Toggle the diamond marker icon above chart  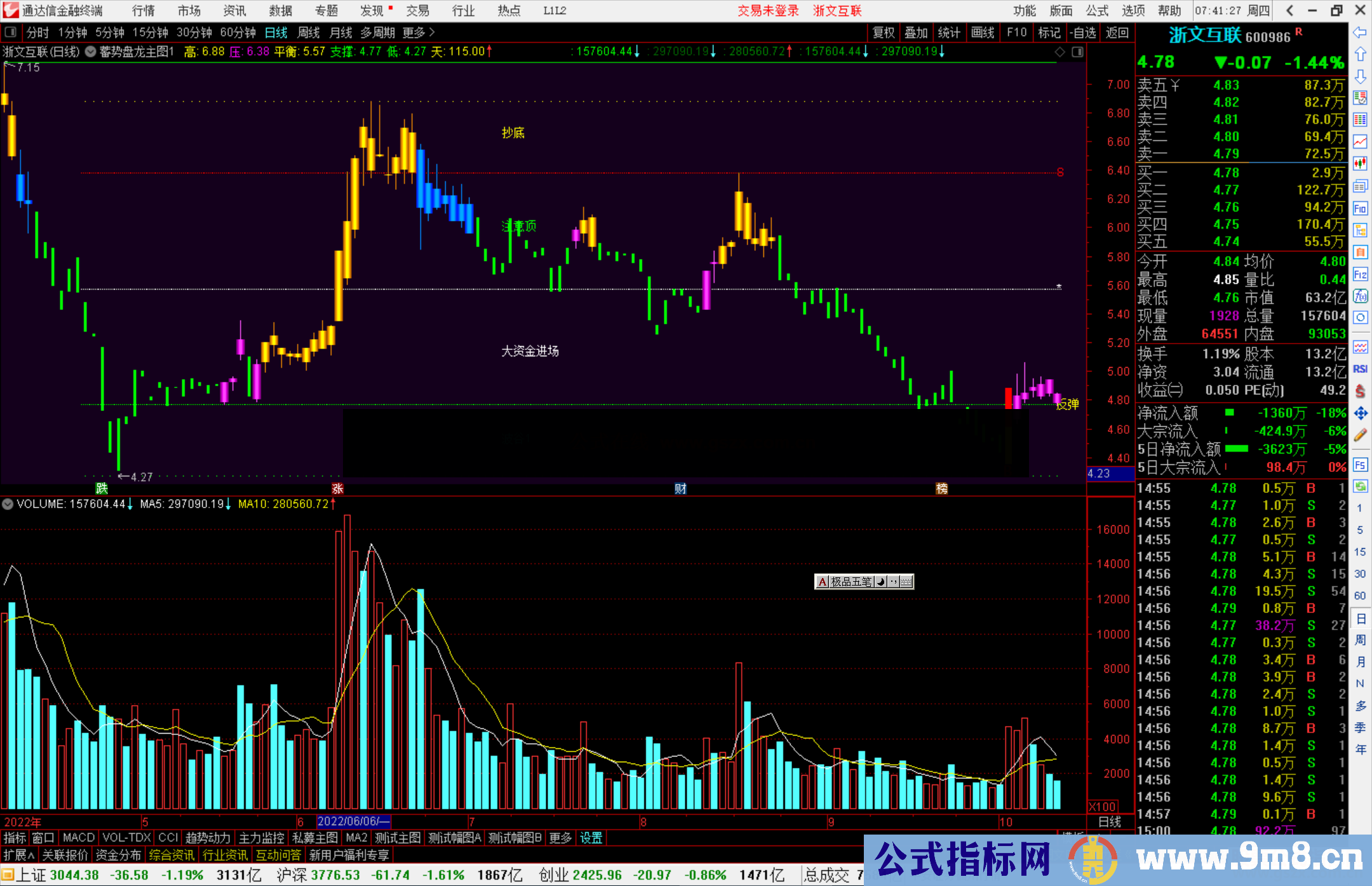click(x=1059, y=52)
